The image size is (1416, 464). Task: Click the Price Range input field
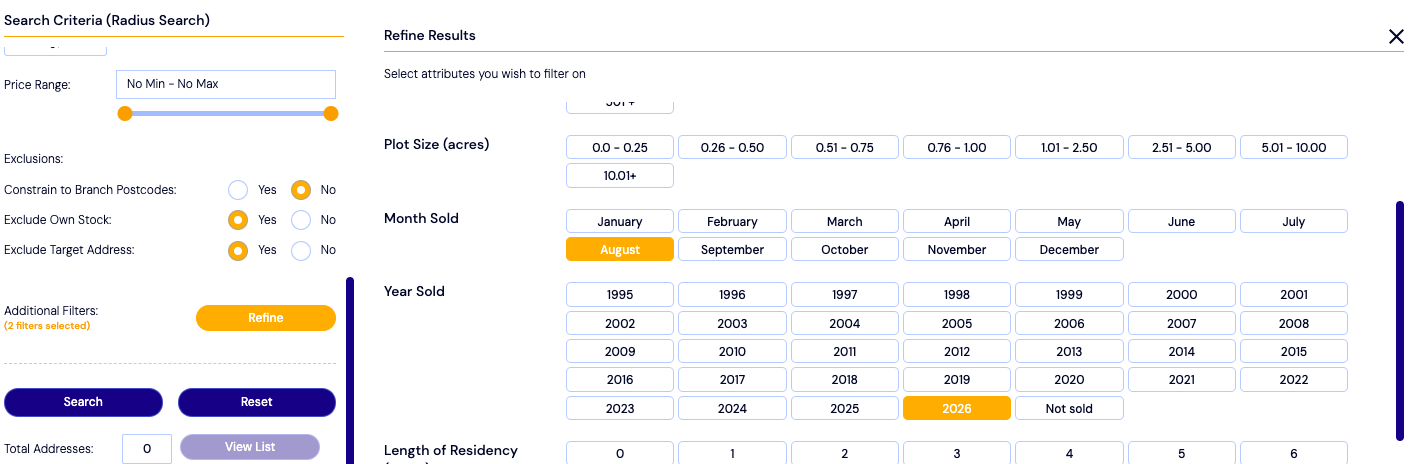point(226,84)
